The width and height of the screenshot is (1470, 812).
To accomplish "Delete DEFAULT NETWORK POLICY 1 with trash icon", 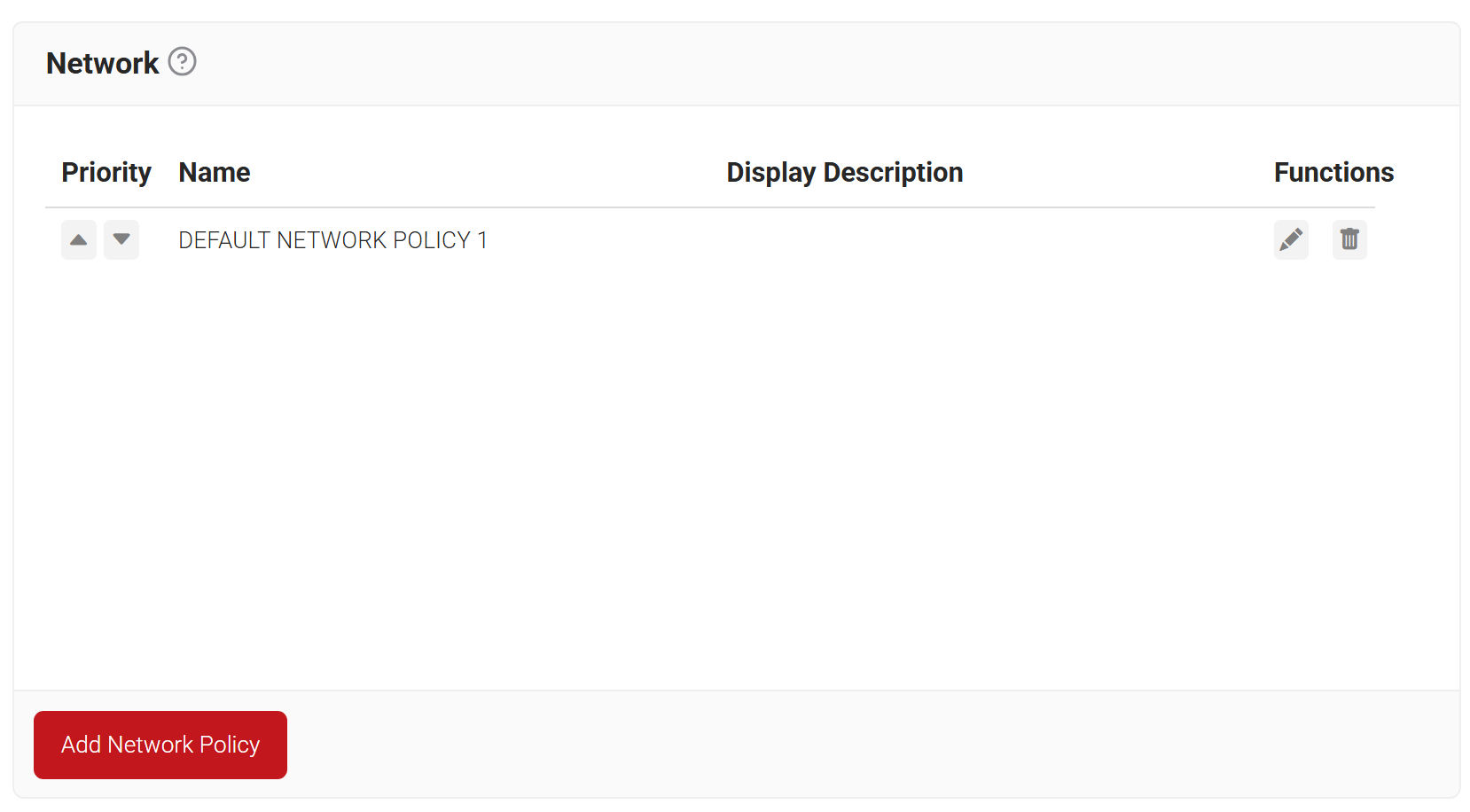I will (x=1349, y=239).
